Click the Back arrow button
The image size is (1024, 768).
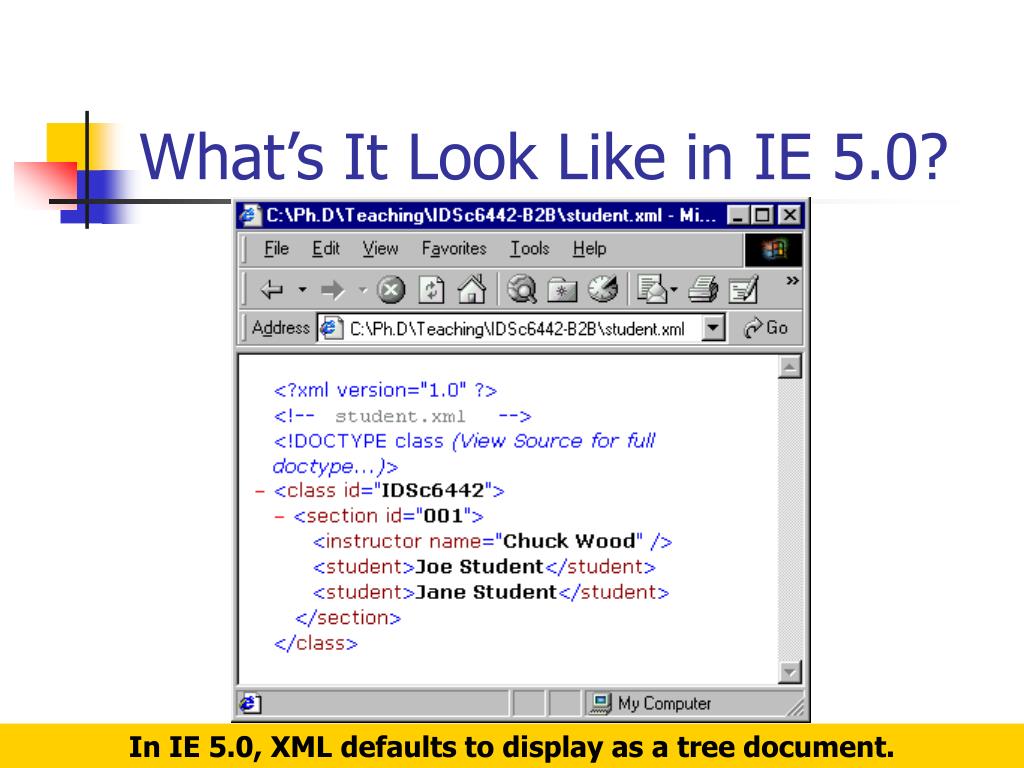click(x=272, y=289)
